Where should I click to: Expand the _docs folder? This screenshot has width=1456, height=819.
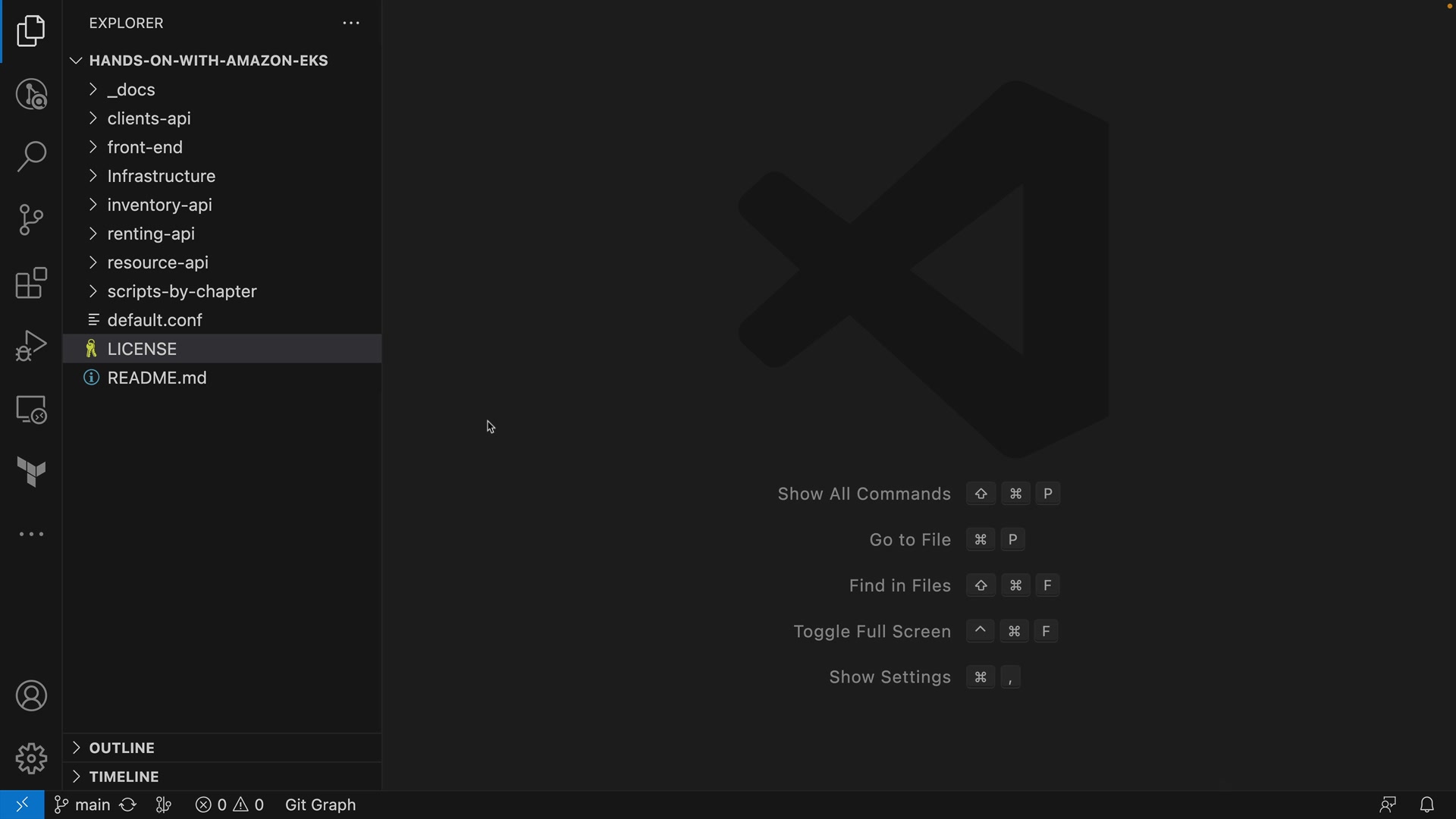pos(131,89)
